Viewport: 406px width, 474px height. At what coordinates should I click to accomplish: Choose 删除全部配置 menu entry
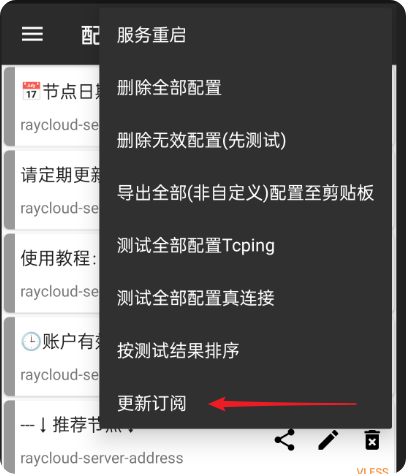(x=245, y=88)
